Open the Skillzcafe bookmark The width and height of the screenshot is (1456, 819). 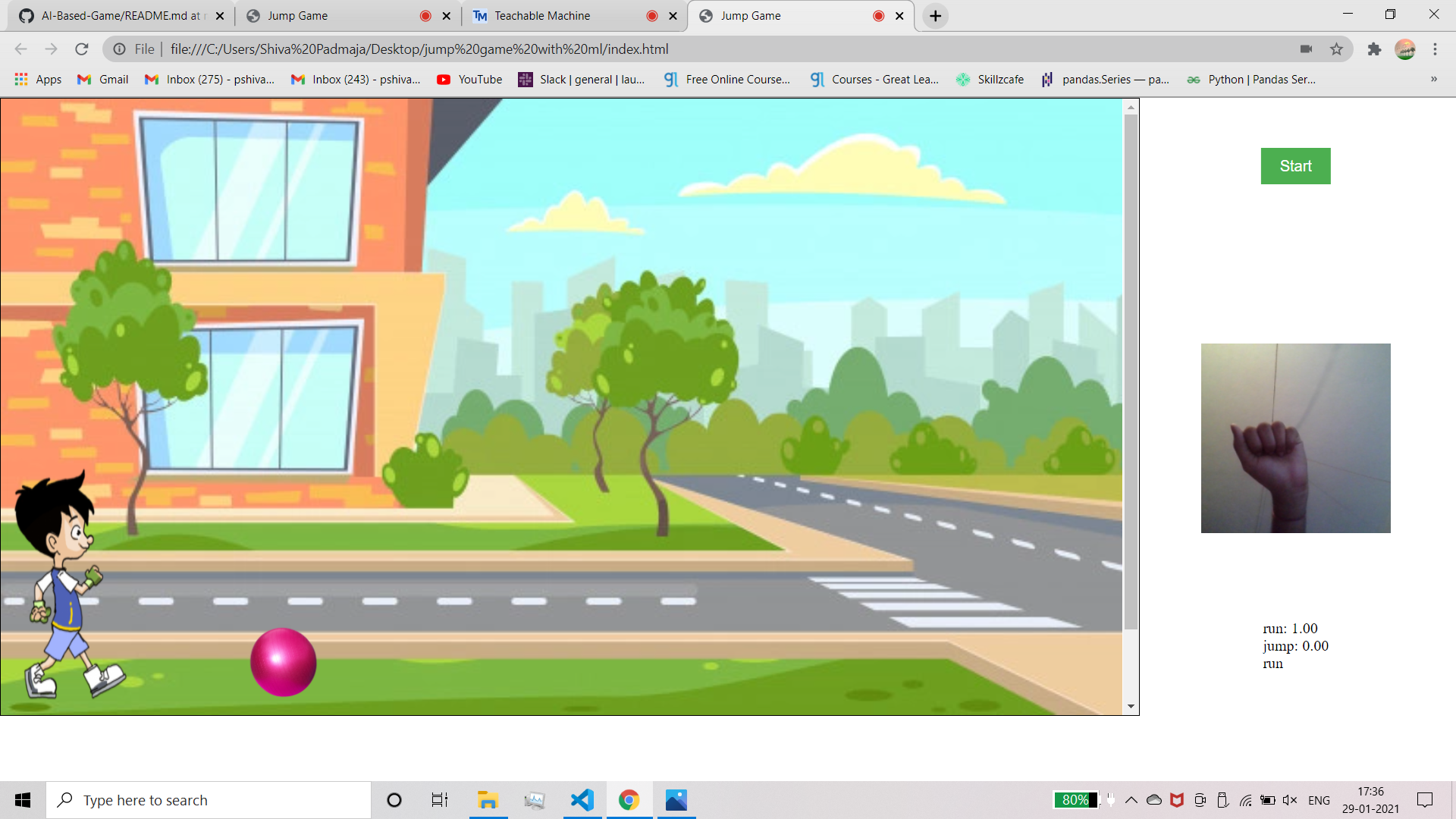pos(990,80)
